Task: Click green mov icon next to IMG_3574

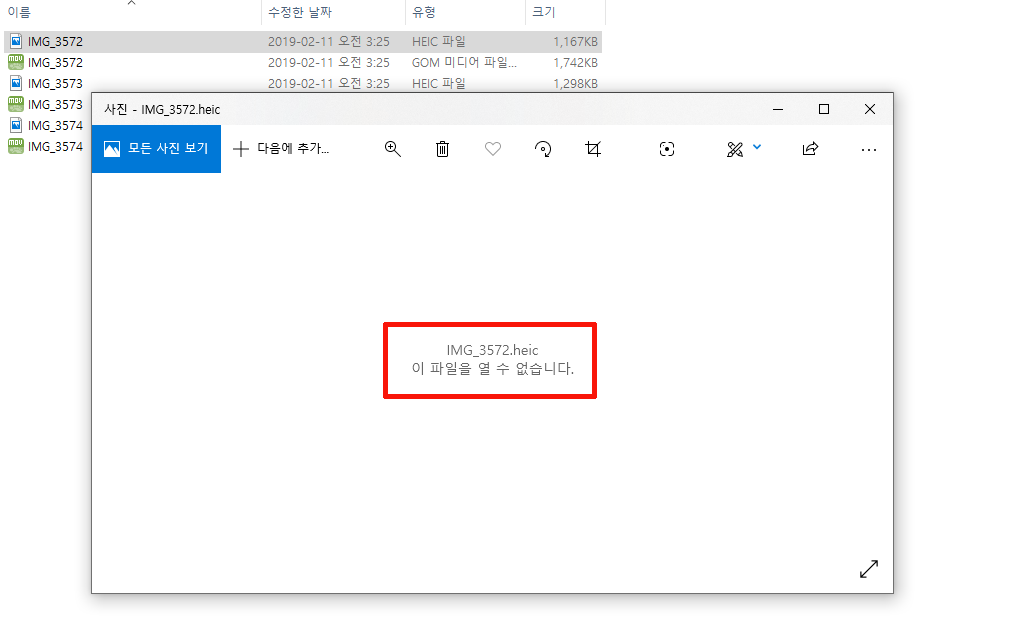Action: pyautogui.click(x=16, y=147)
